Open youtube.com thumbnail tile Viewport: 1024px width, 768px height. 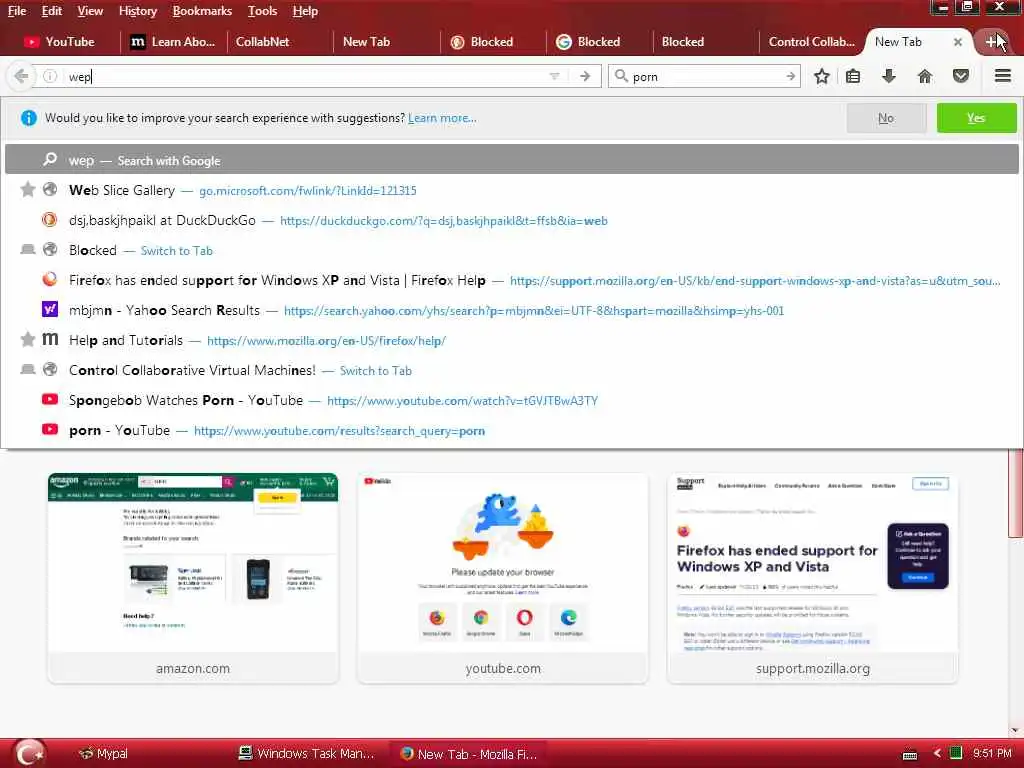[x=503, y=578]
